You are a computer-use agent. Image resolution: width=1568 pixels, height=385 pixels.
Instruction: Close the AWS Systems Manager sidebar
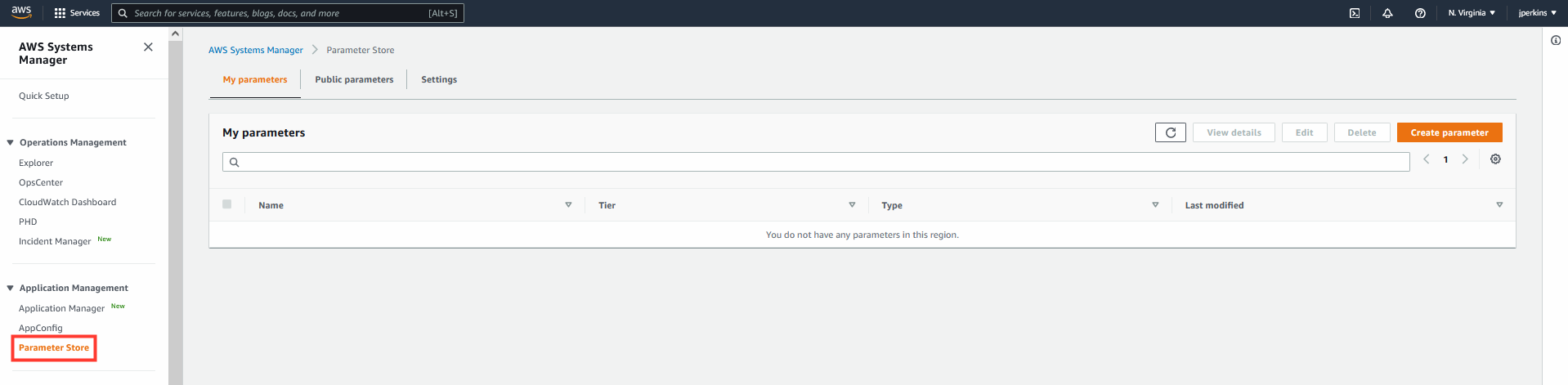148,47
